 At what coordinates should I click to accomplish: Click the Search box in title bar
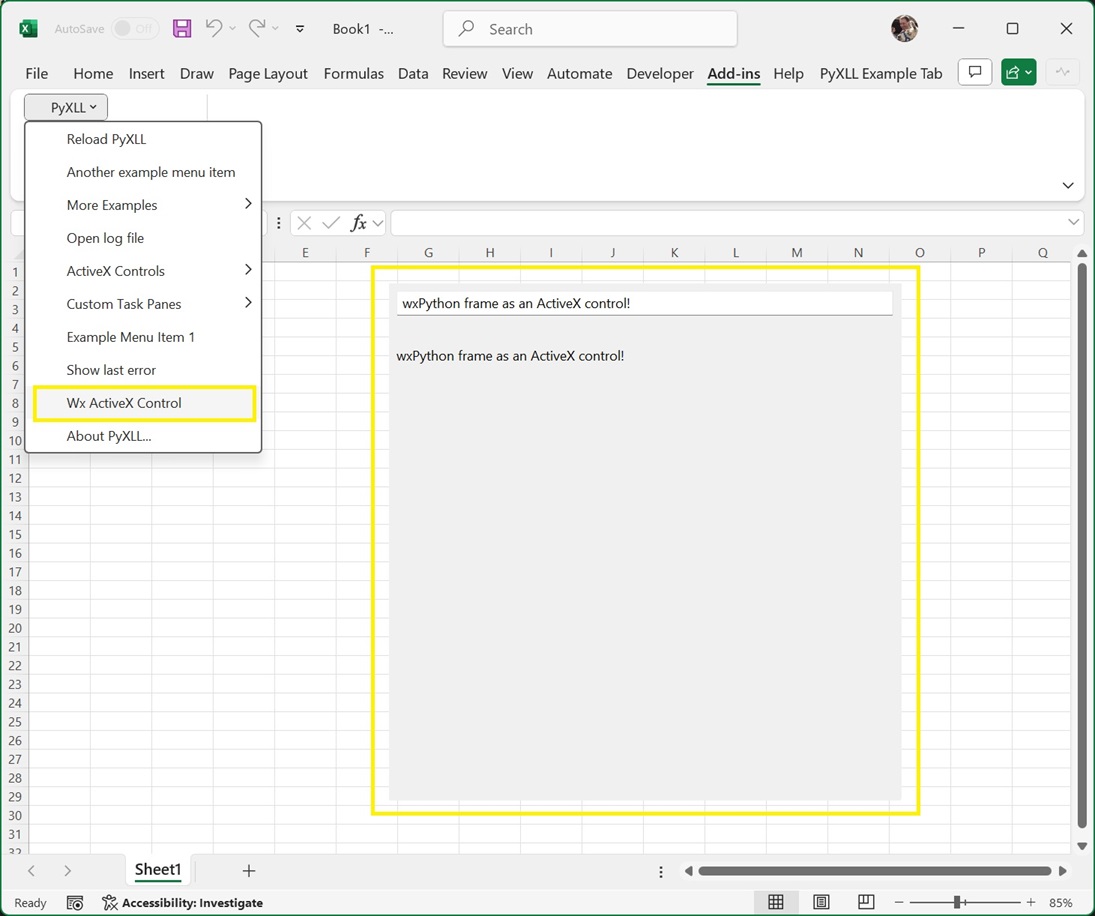(x=590, y=29)
